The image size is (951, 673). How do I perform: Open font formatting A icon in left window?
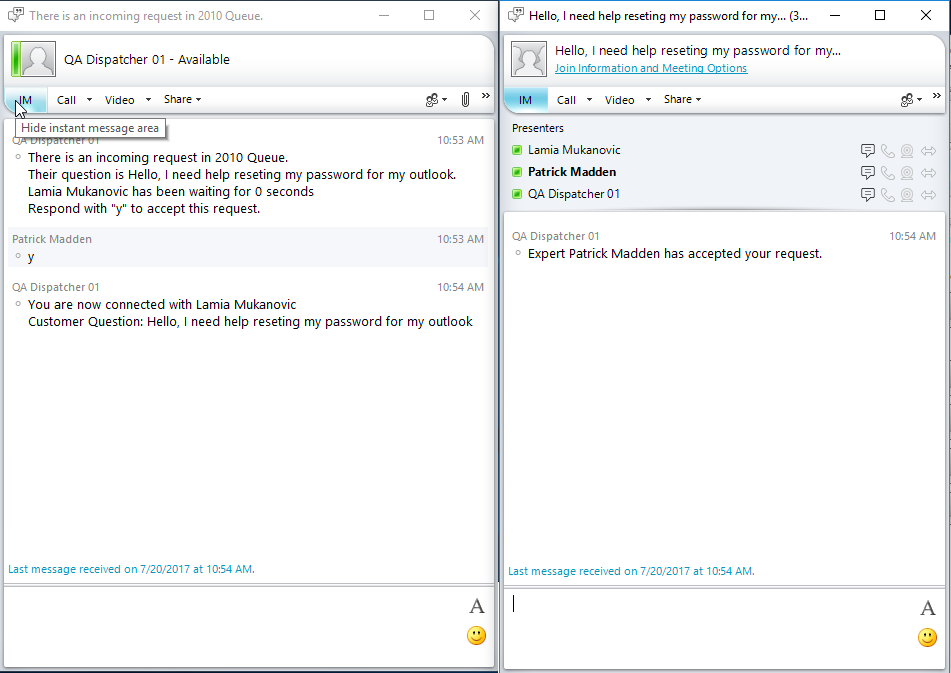(477, 606)
